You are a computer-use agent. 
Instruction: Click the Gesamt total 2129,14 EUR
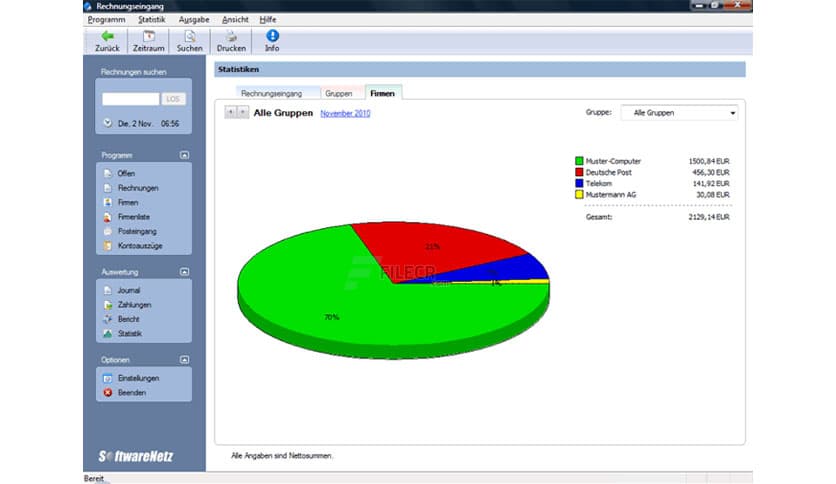[x=709, y=217]
